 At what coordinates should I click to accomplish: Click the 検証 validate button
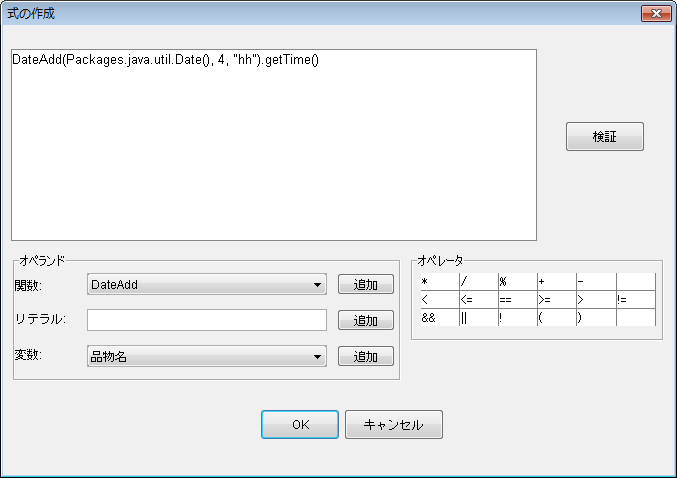[x=604, y=136]
